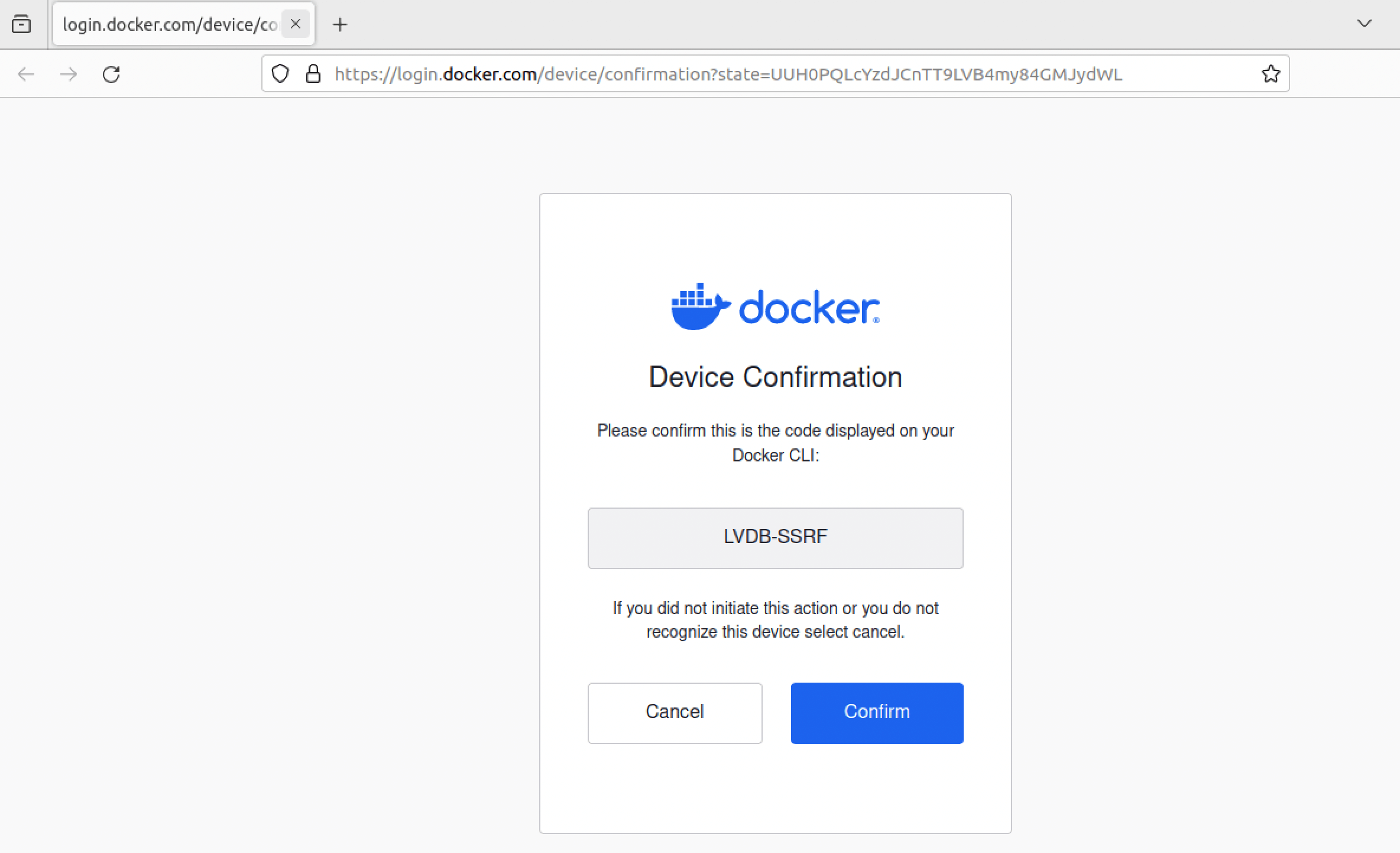
Task: Close the login.docker.com tab
Action: (x=296, y=24)
